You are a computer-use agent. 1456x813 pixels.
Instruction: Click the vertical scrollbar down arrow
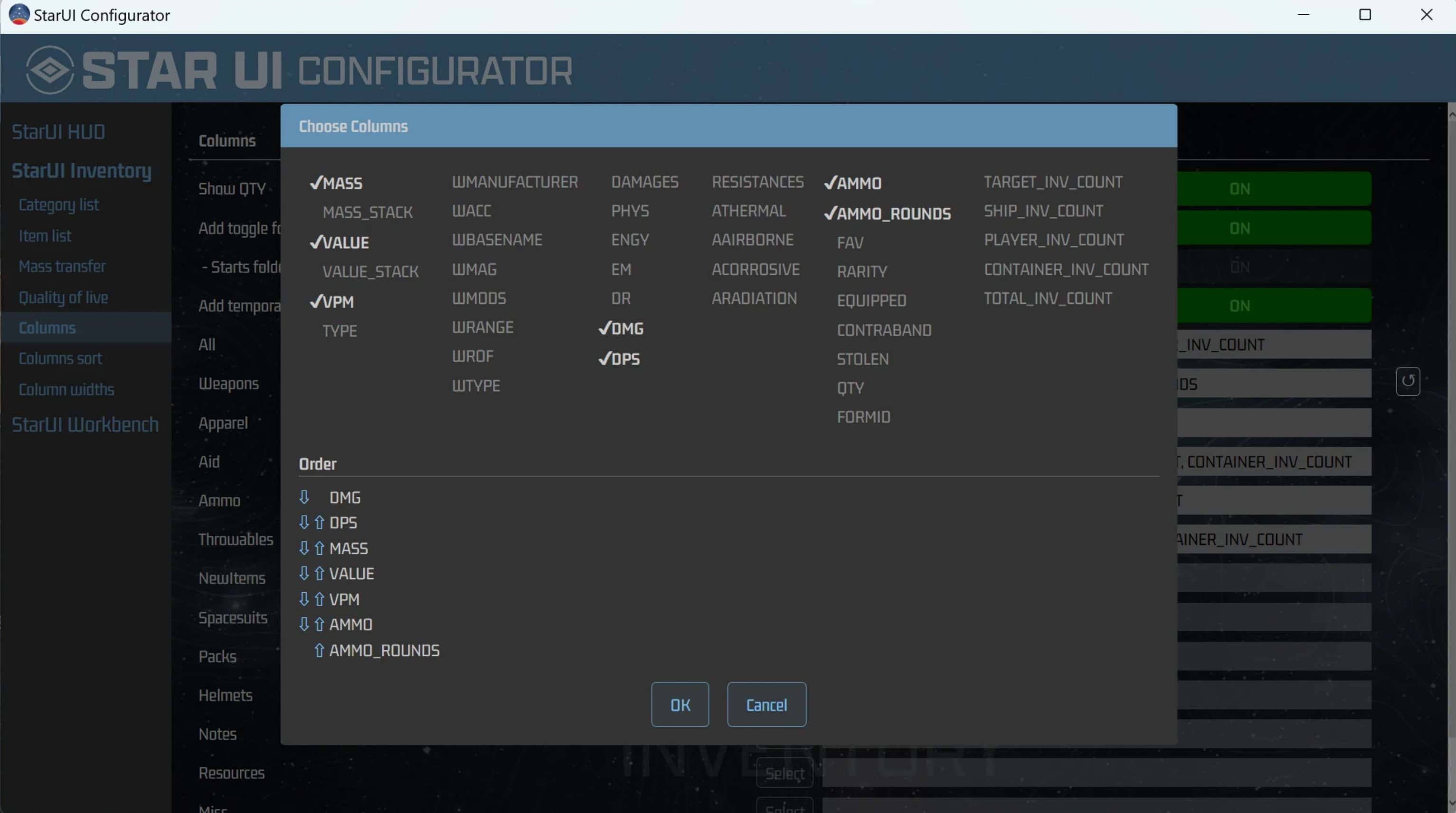click(1451, 803)
